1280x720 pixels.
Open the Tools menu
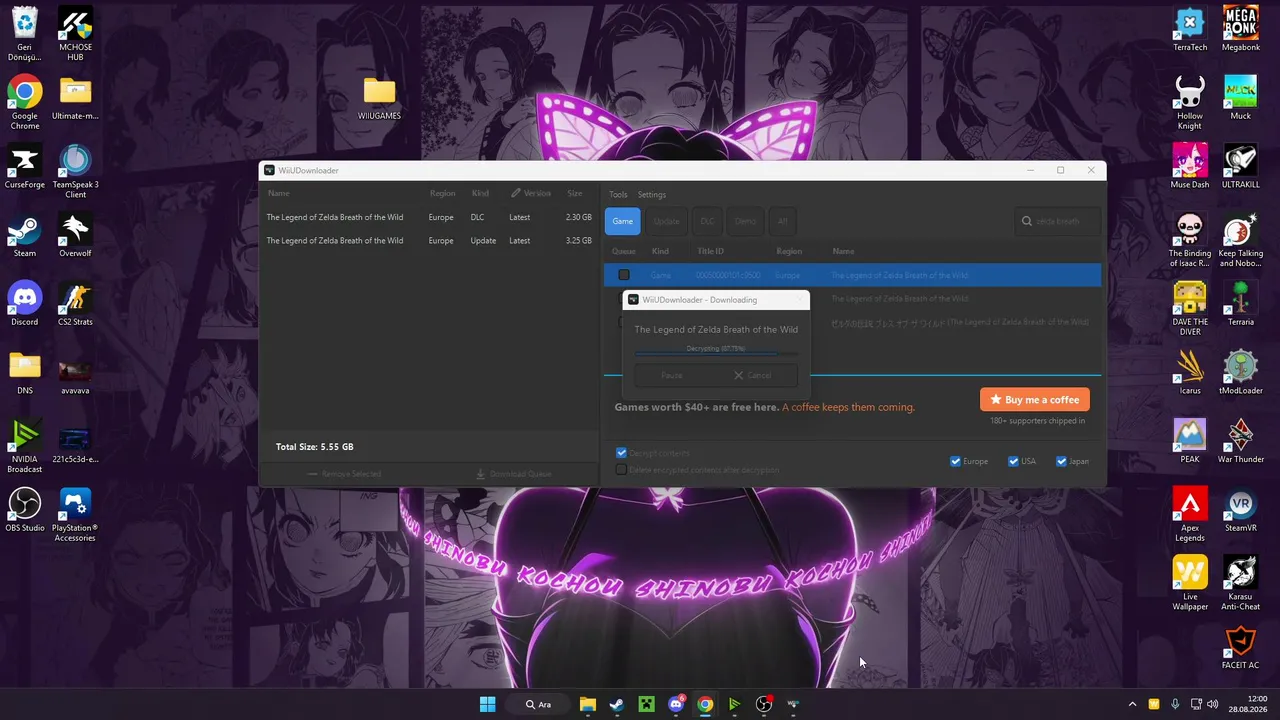[x=618, y=195]
